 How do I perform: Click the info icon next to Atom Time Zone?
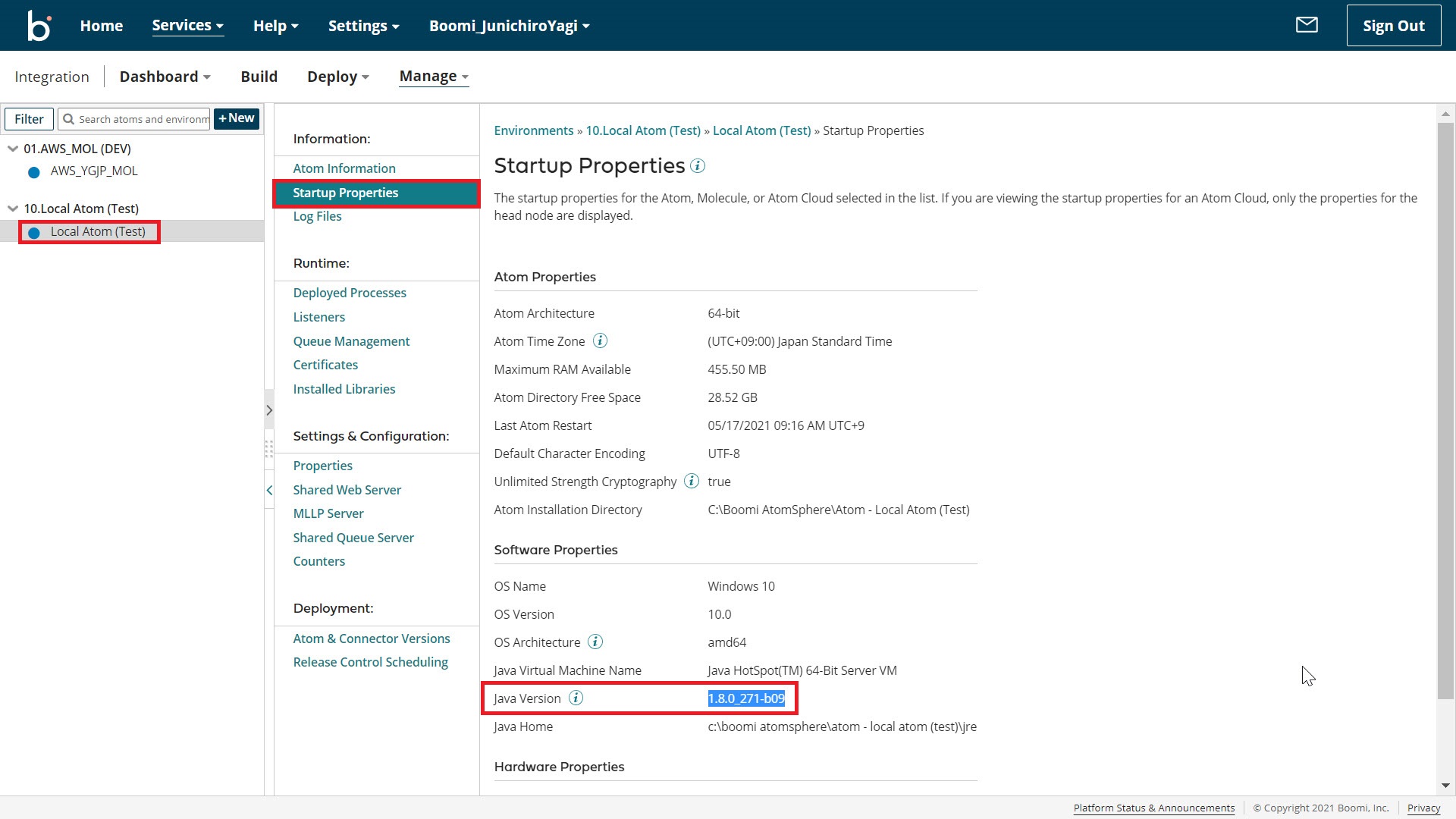[600, 340]
